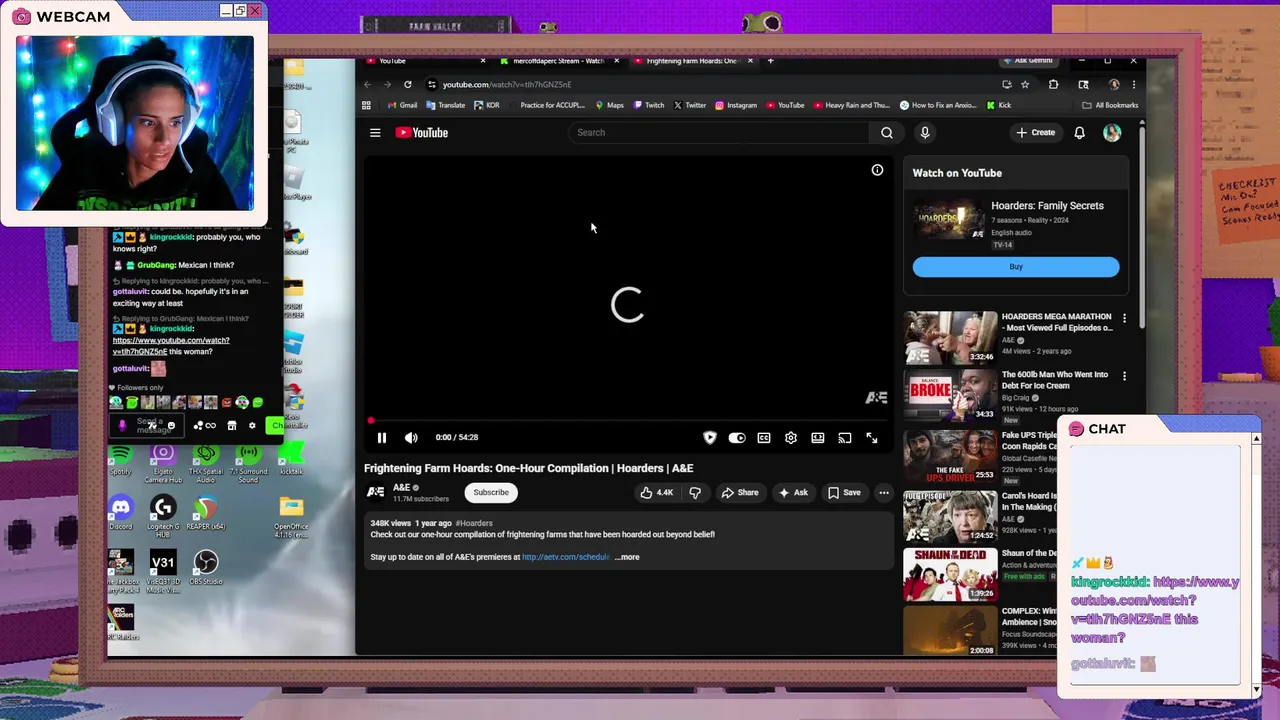The height and width of the screenshot is (720, 1280).
Task: Click the YouTube logo home link
Action: pos(421,132)
